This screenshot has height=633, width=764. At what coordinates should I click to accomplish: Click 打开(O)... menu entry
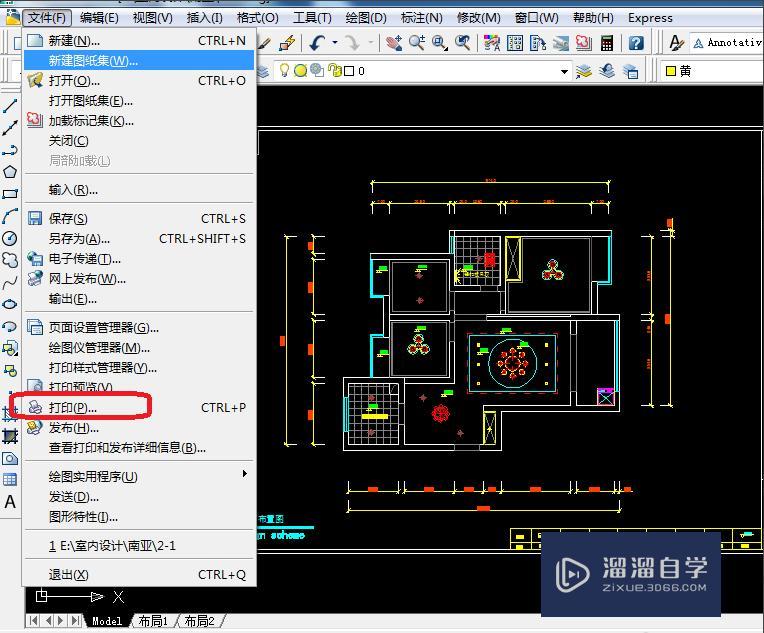[x=139, y=80]
